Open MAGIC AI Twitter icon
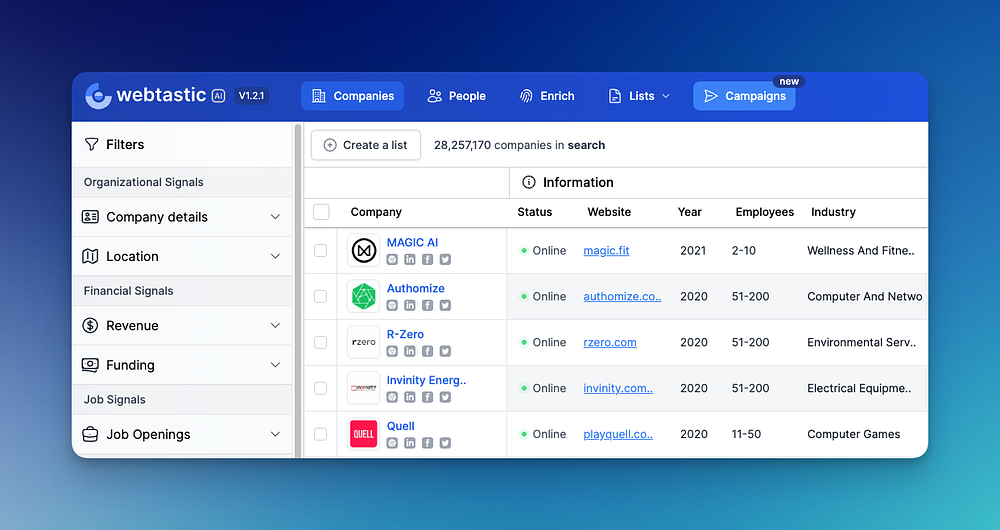 coord(445,260)
